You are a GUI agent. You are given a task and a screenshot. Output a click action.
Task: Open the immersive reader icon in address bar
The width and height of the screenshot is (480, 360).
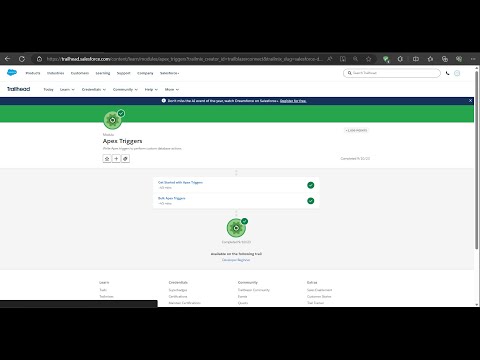point(343,59)
